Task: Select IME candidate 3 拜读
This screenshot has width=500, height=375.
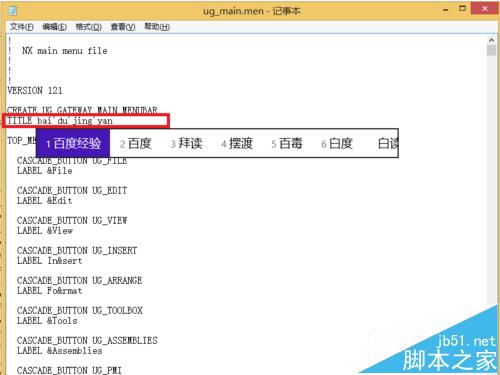Action: click(186, 144)
